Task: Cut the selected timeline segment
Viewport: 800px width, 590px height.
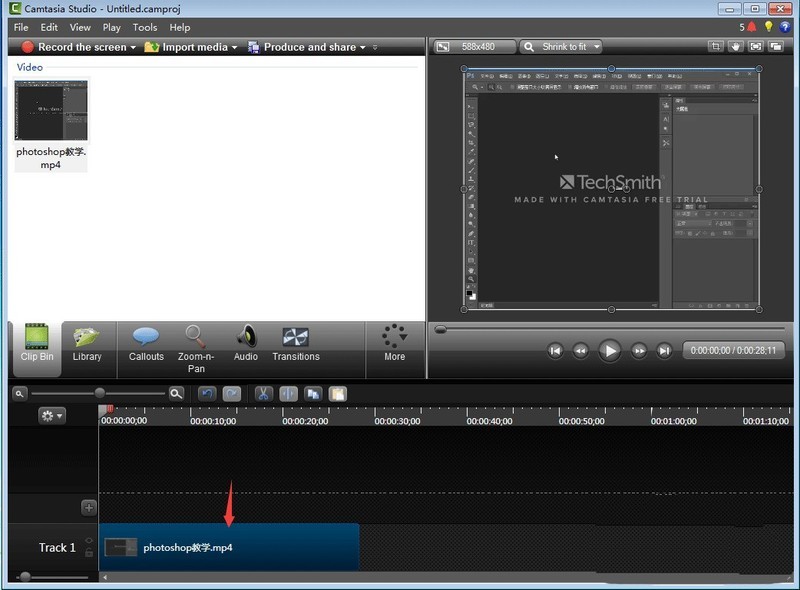Action: pos(263,393)
